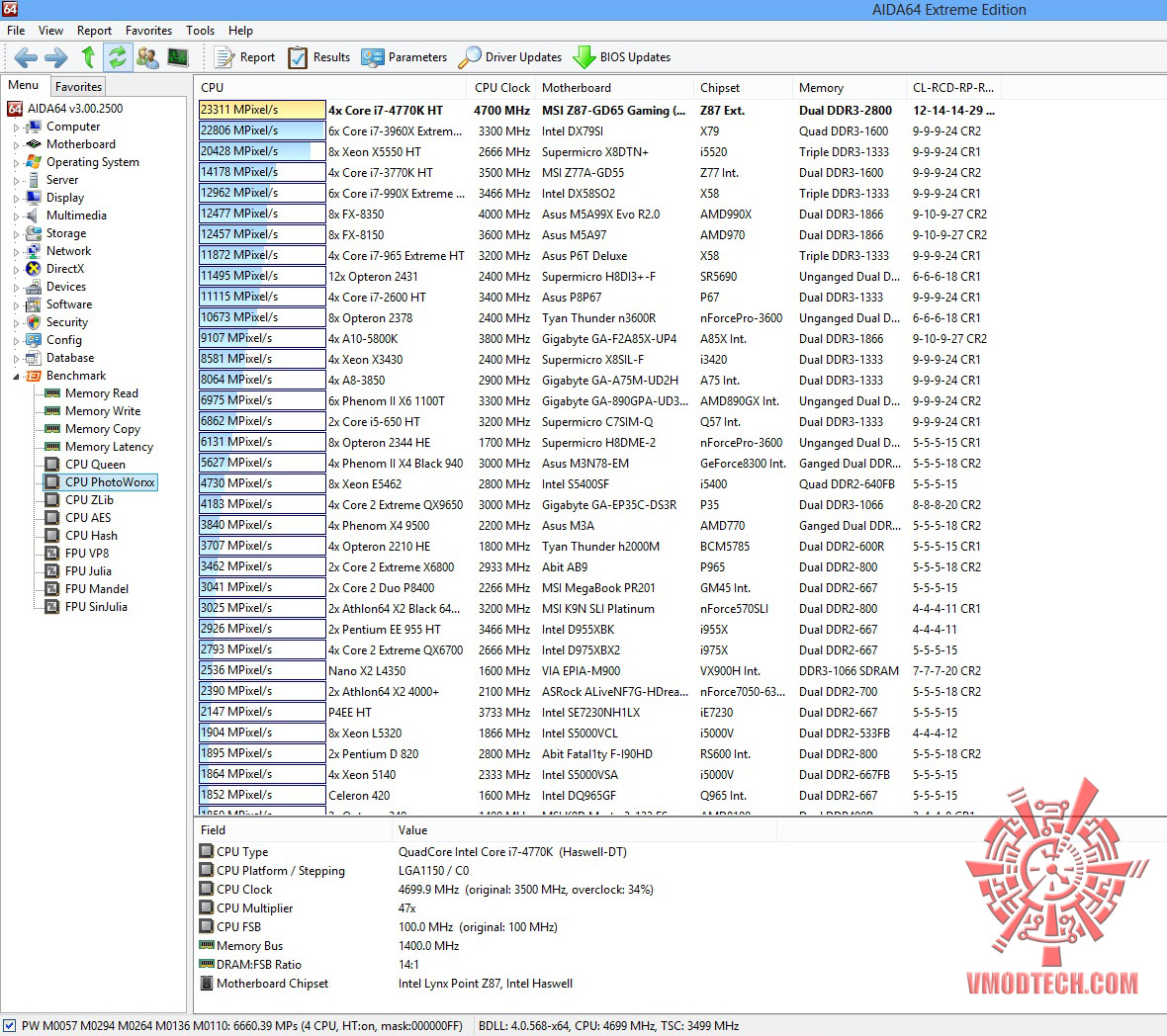Viewport: 1167px width, 1036px height.
Task: Expand the Motherboard tree node
Action: (x=16, y=145)
